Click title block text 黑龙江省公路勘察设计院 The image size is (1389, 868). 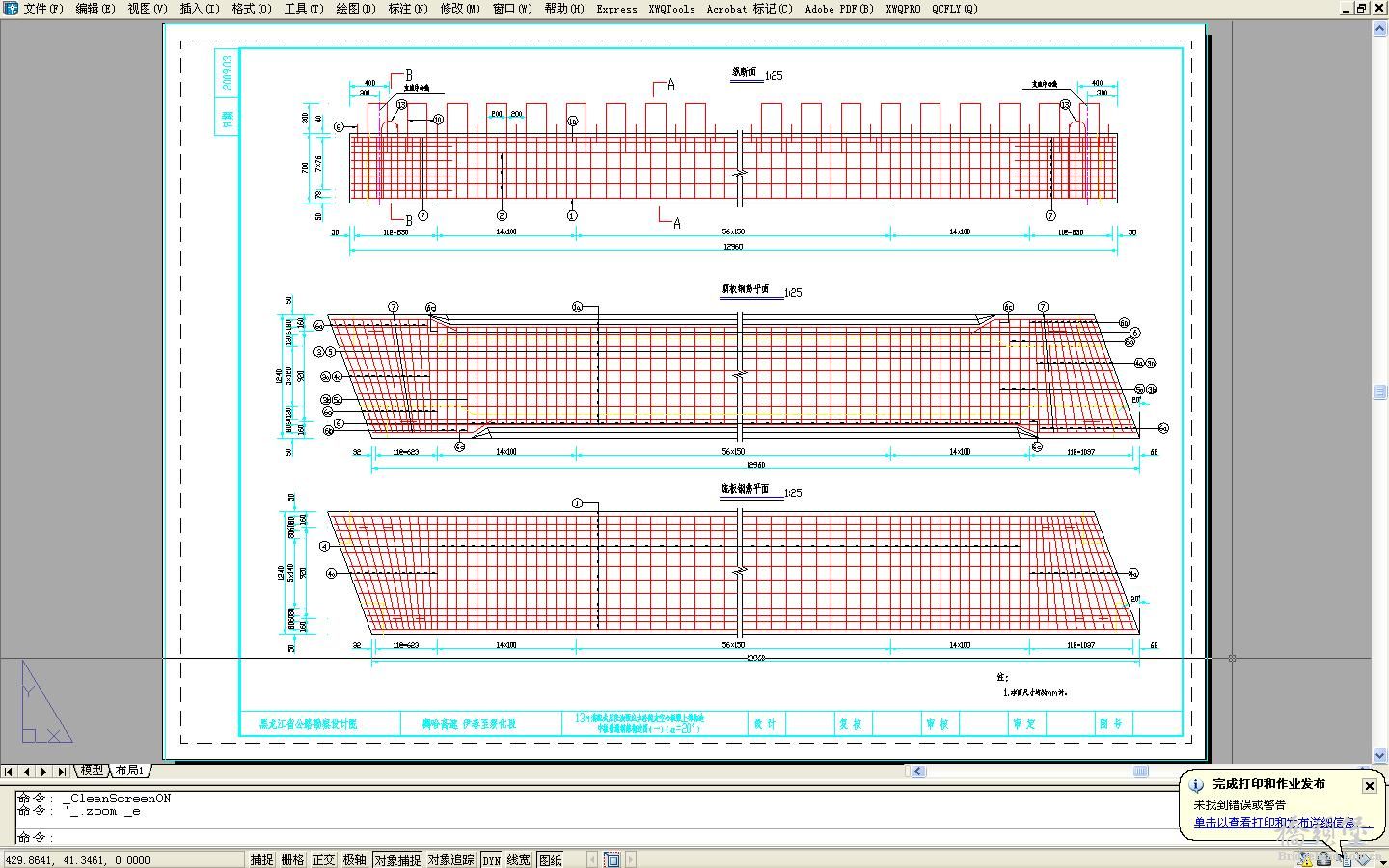click(x=309, y=723)
